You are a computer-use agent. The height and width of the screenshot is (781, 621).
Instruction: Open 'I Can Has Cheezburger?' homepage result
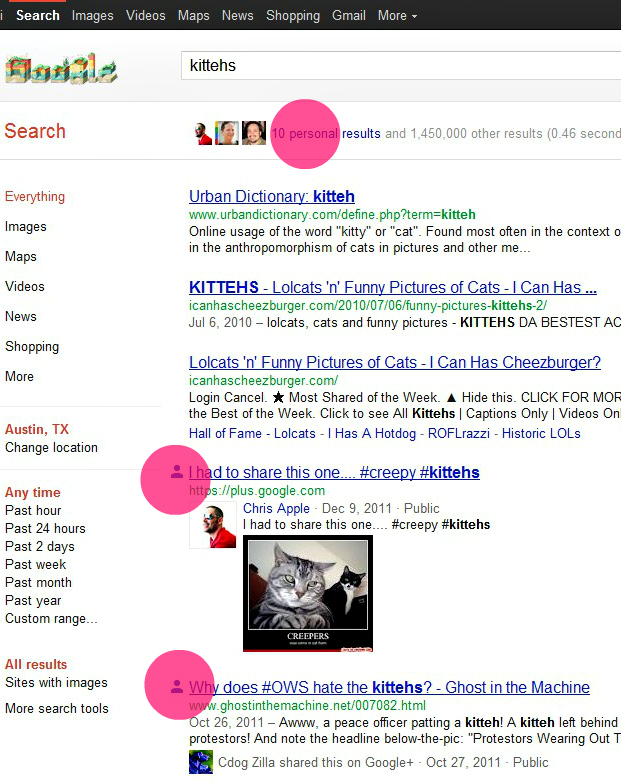coord(395,362)
